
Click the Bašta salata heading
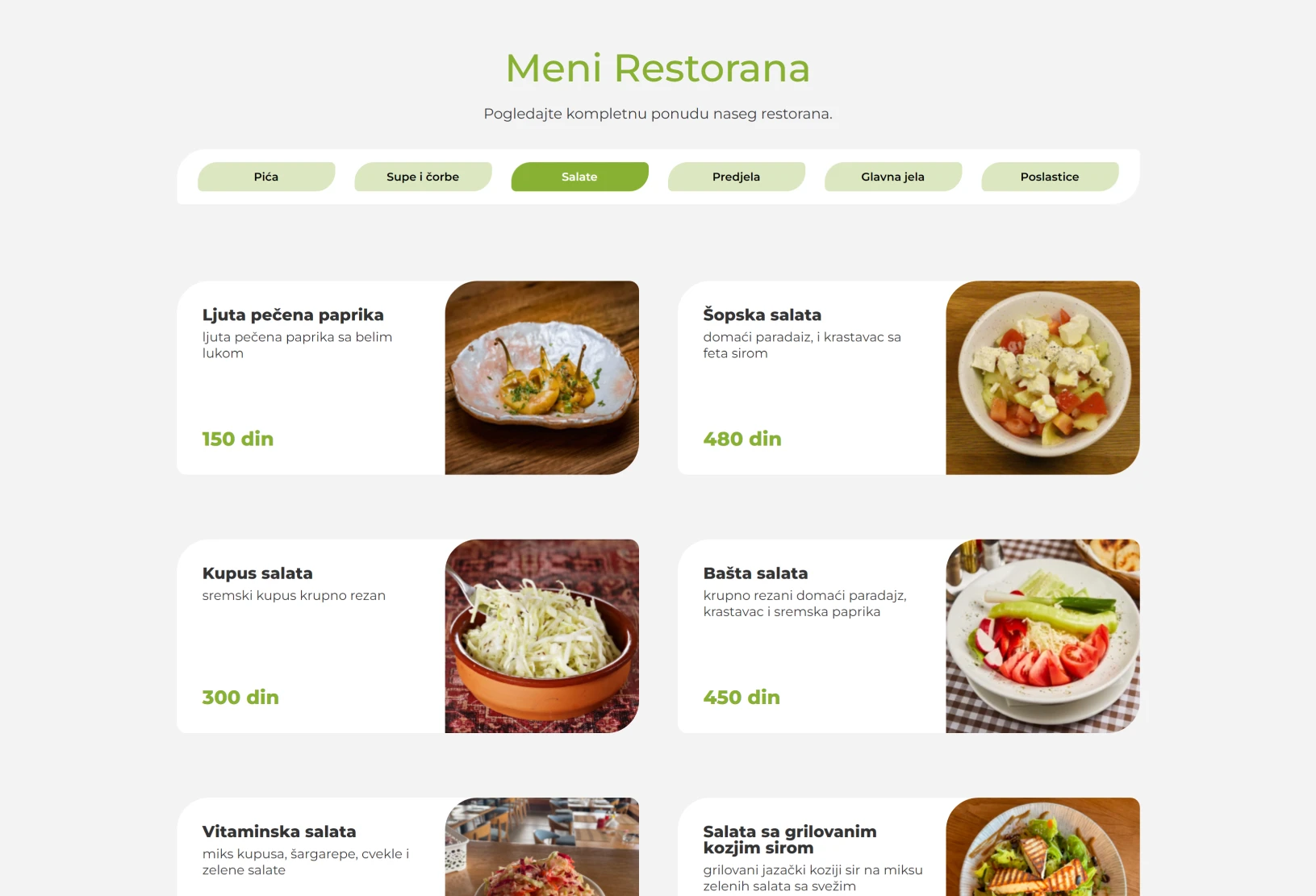755,573
